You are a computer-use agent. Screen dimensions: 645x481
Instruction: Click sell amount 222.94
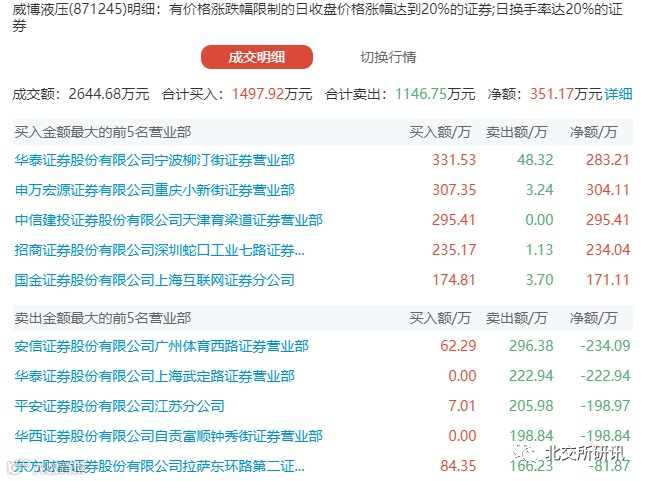click(531, 376)
